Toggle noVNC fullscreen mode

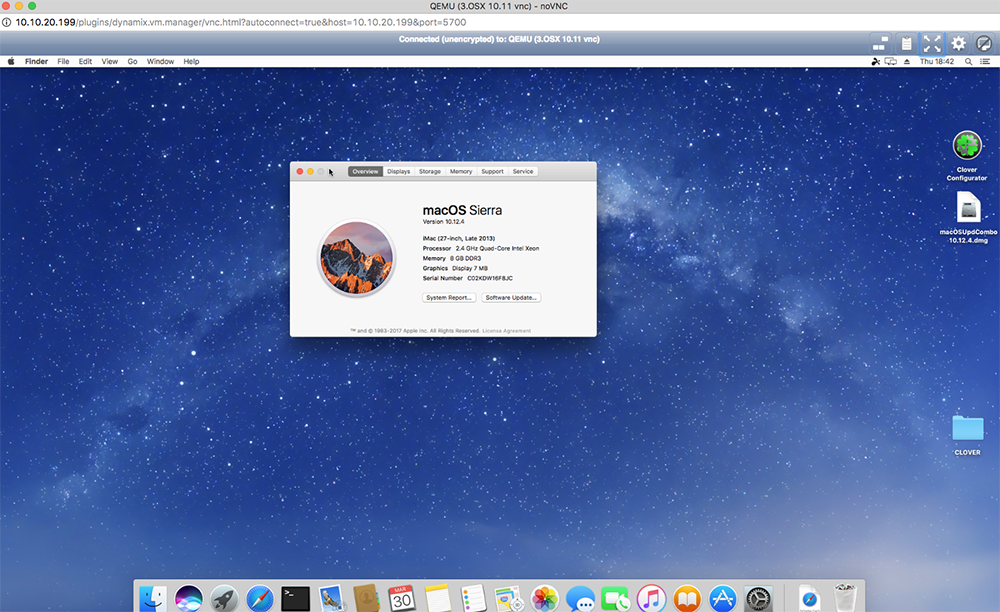click(x=932, y=43)
